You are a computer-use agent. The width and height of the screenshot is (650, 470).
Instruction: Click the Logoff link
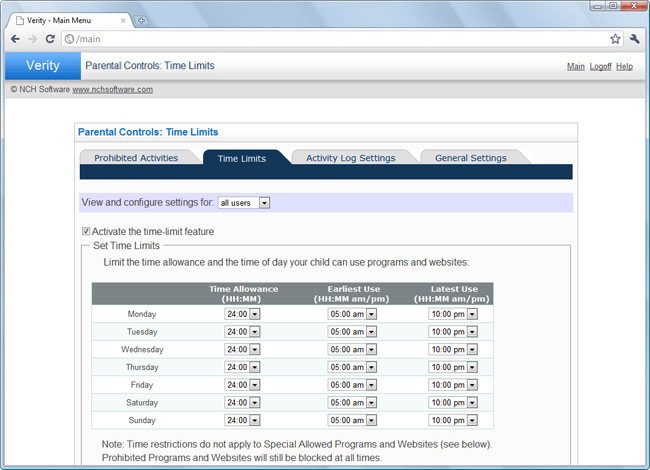(600, 66)
